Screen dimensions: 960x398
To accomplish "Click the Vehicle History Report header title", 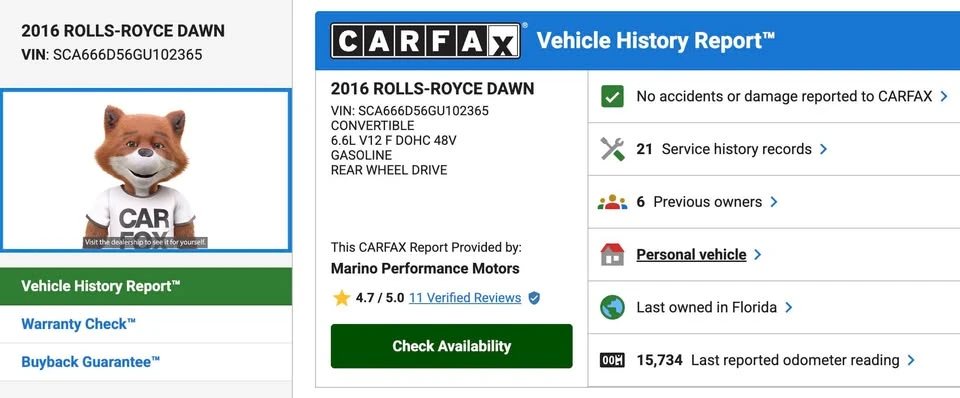I will [x=656, y=41].
